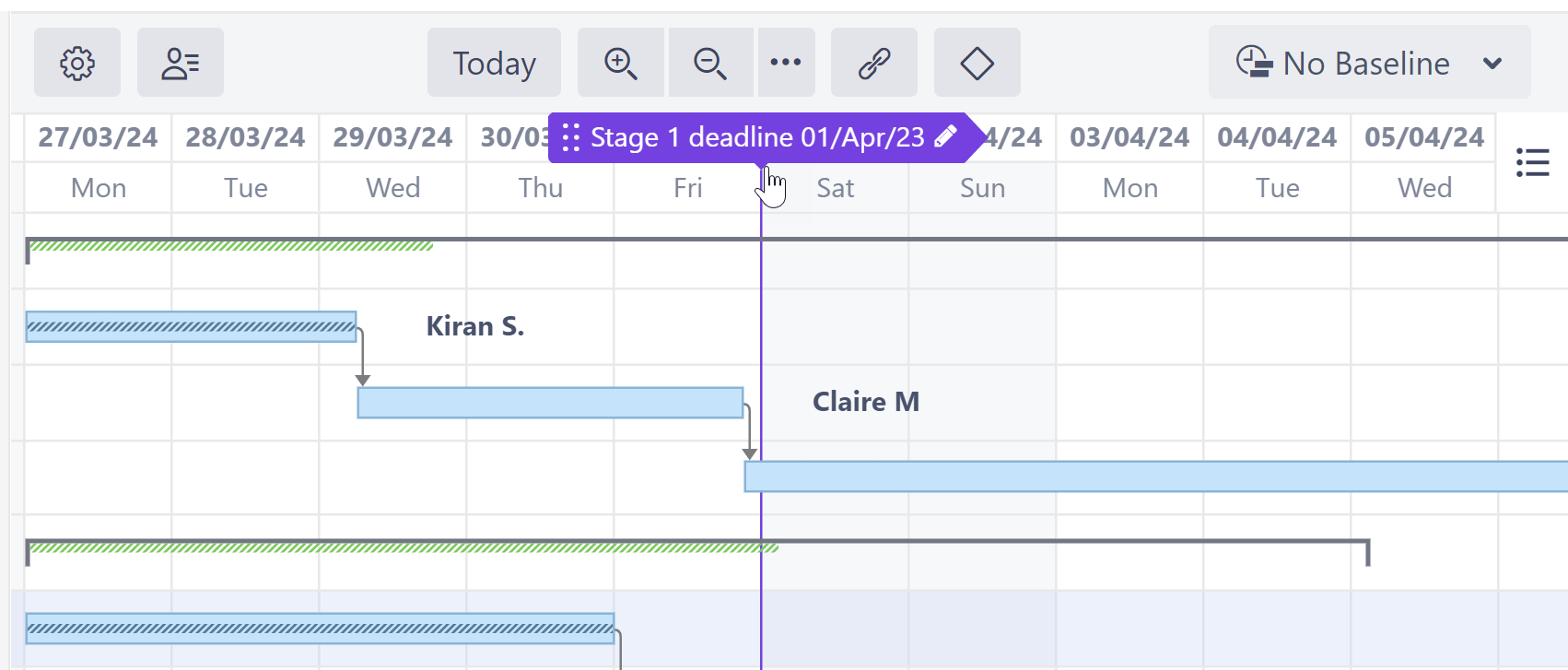The height and width of the screenshot is (670, 1568).
Task: Select the hatched task bar in highlighted row
Action: pos(320,629)
